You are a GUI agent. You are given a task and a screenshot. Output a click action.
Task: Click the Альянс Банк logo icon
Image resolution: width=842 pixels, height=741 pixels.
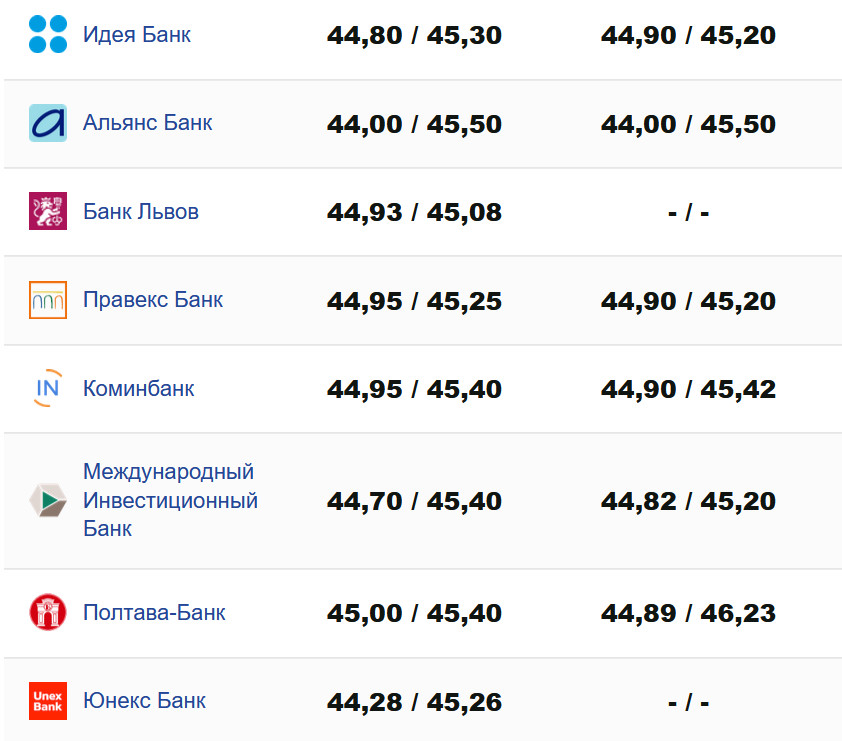pos(48,123)
